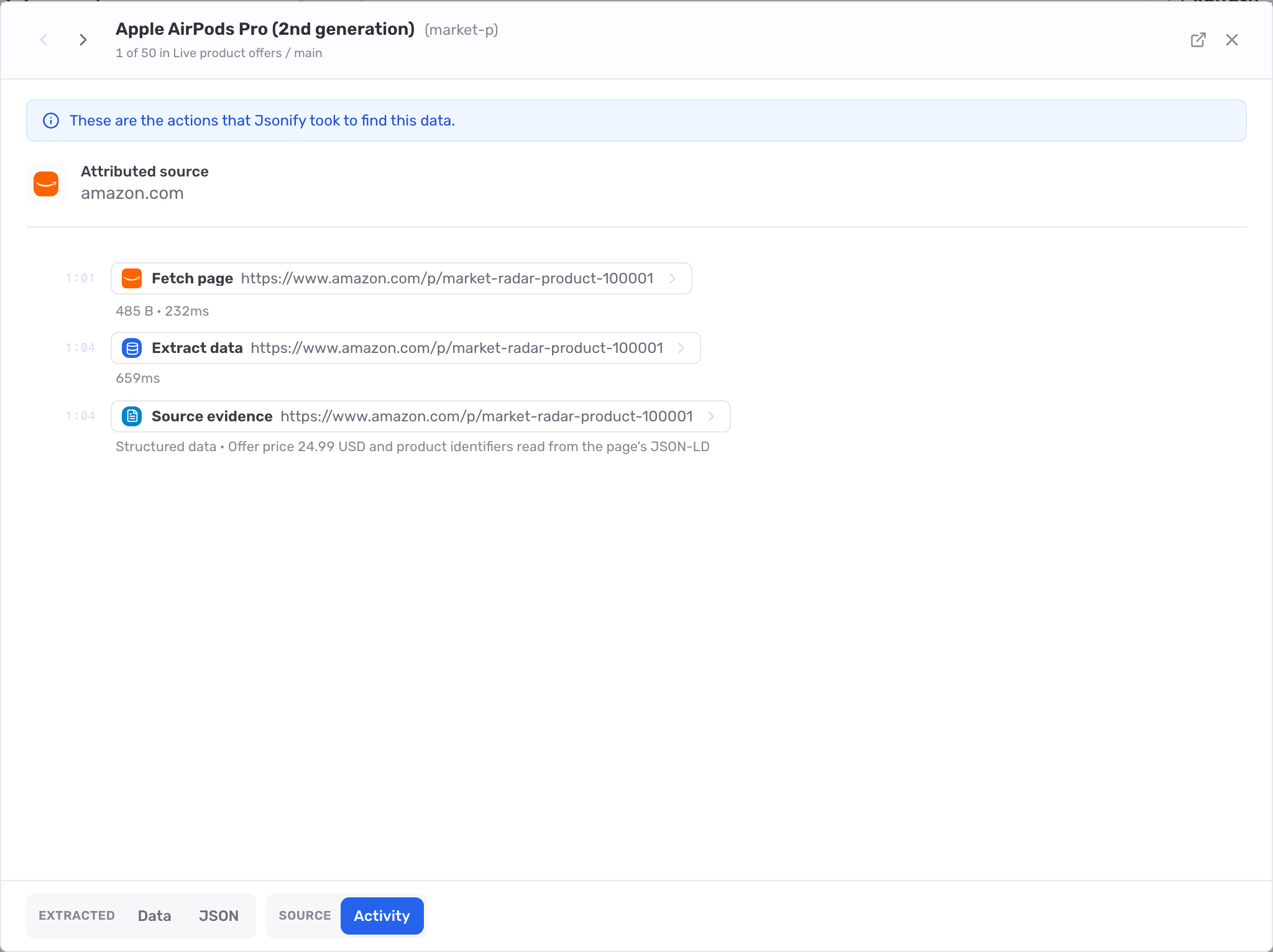1273x952 pixels.
Task: Click the Jsonify actions banner message
Action: click(x=262, y=121)
